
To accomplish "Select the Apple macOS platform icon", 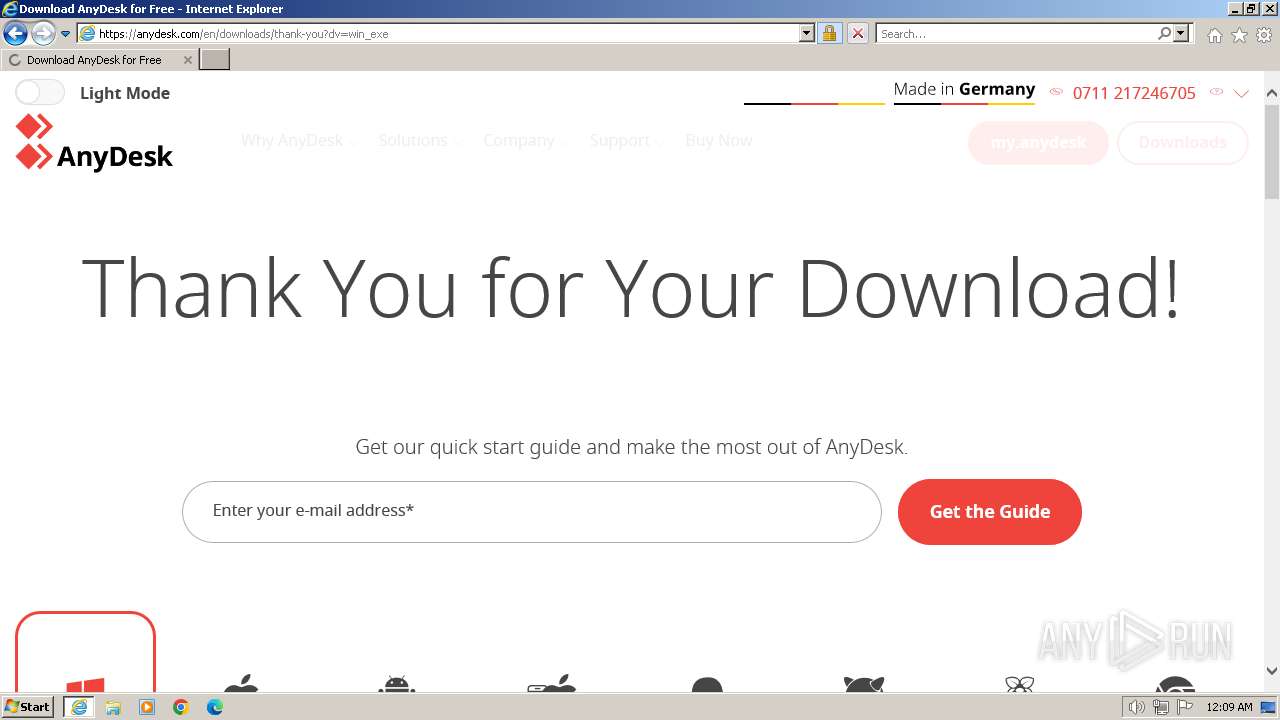I will 241,683.
